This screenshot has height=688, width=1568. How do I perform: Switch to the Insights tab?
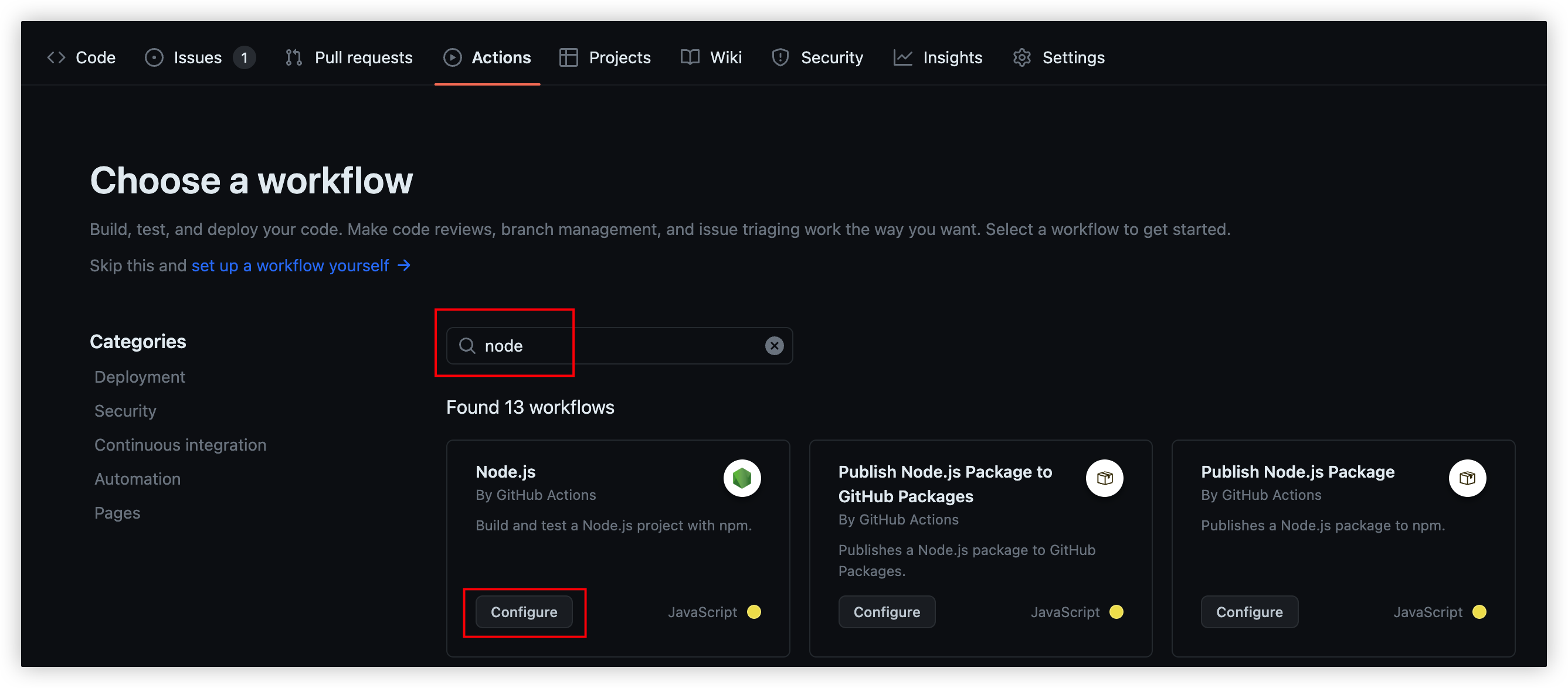click(x=938, y=58)
